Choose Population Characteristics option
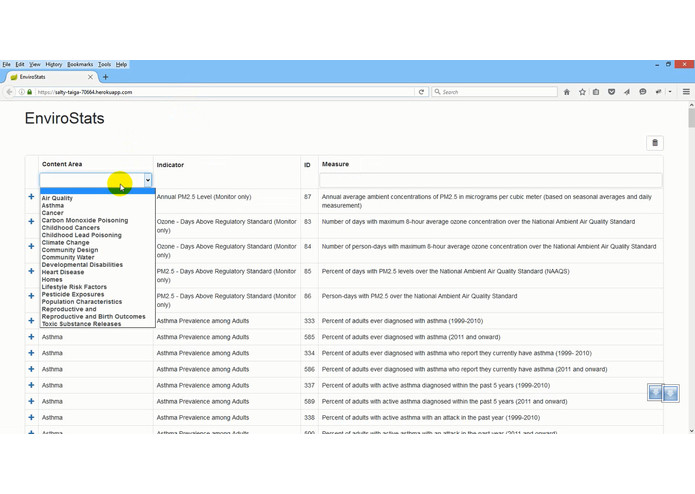695x494 pixels. 98,302
